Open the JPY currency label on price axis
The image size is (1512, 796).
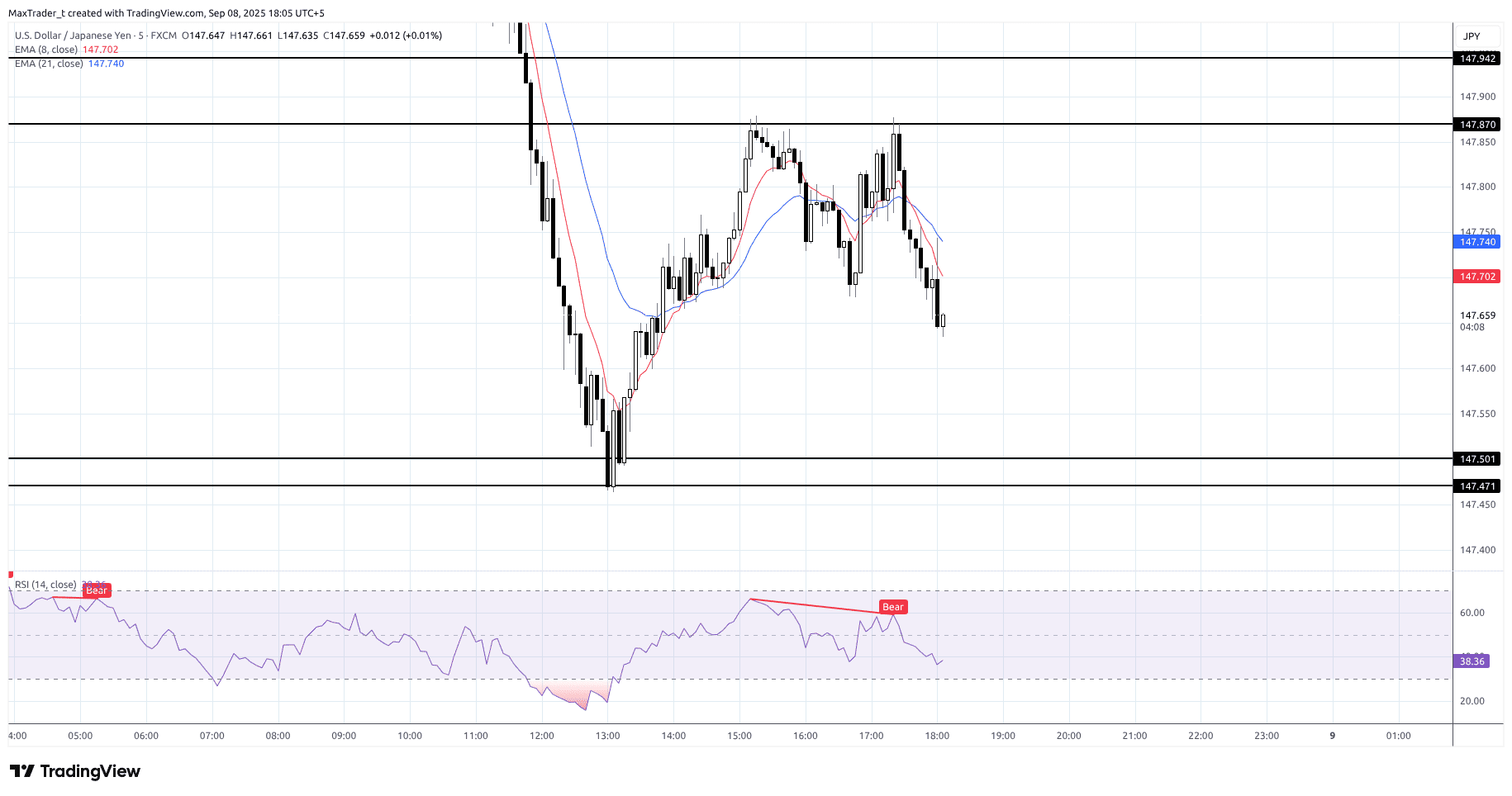pyautogui.click(x=1472, y=36)
